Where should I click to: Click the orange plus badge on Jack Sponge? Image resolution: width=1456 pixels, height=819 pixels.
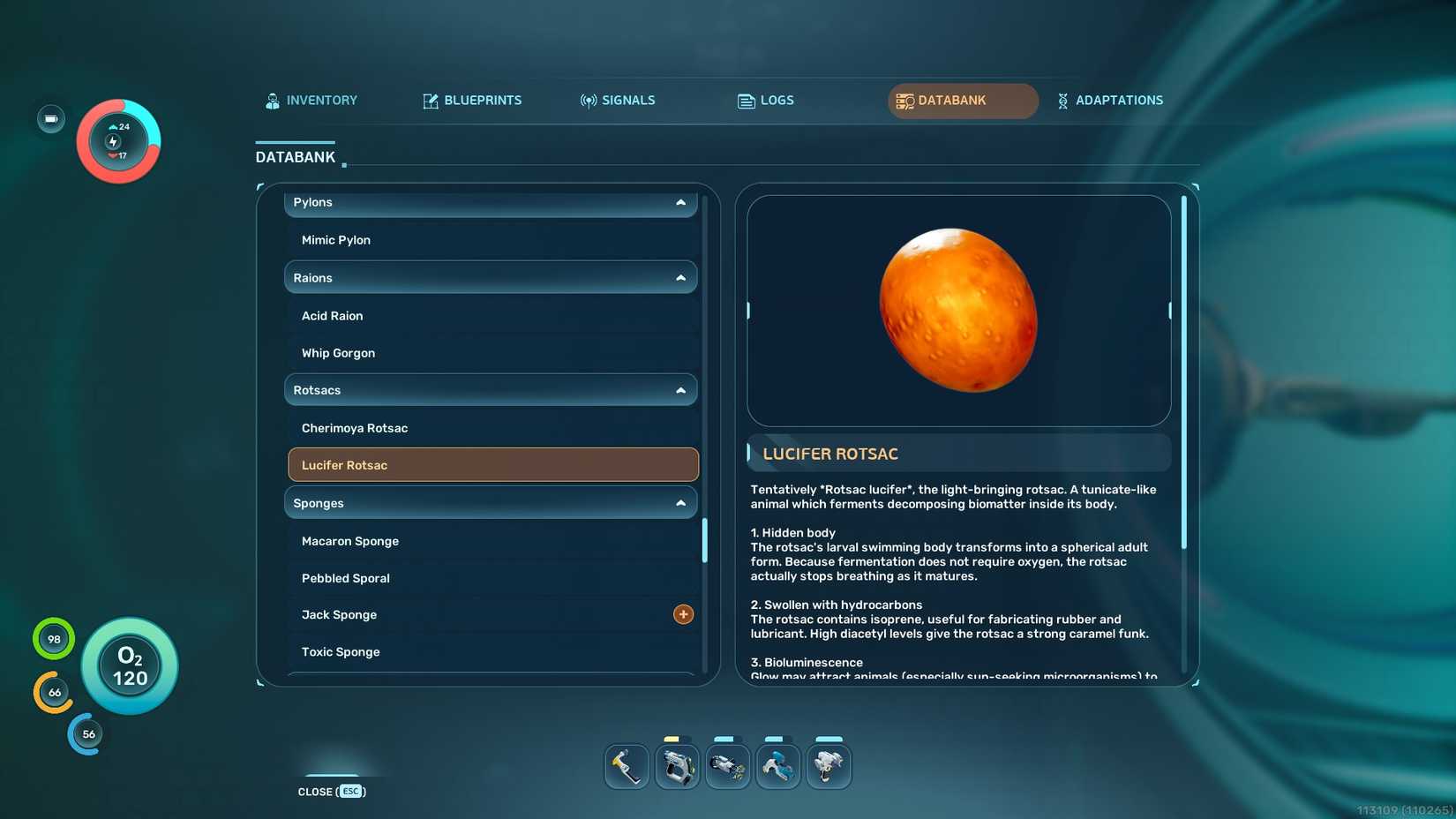point(683,614)
